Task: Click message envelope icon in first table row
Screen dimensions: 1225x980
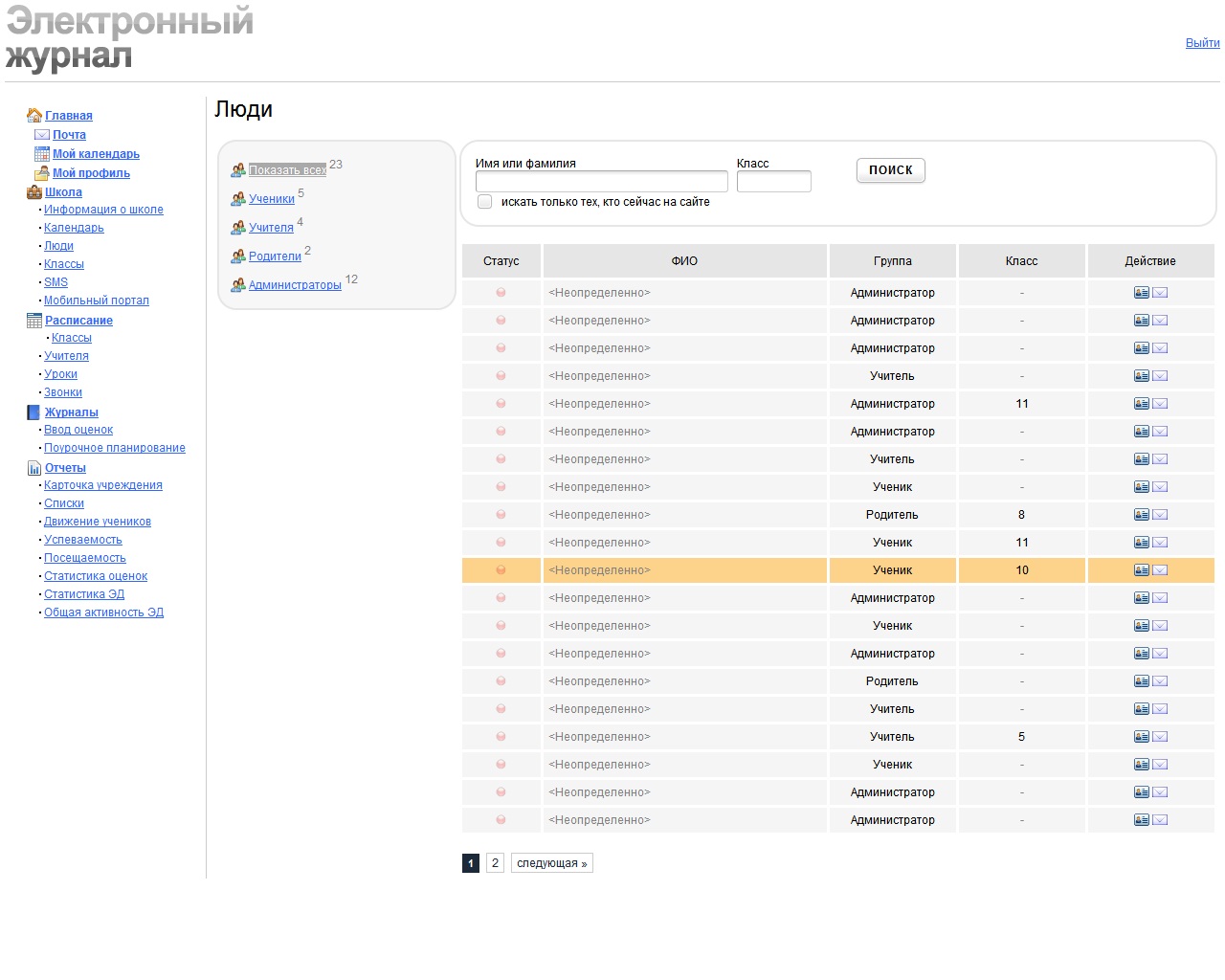Action: pos(1160,293)
